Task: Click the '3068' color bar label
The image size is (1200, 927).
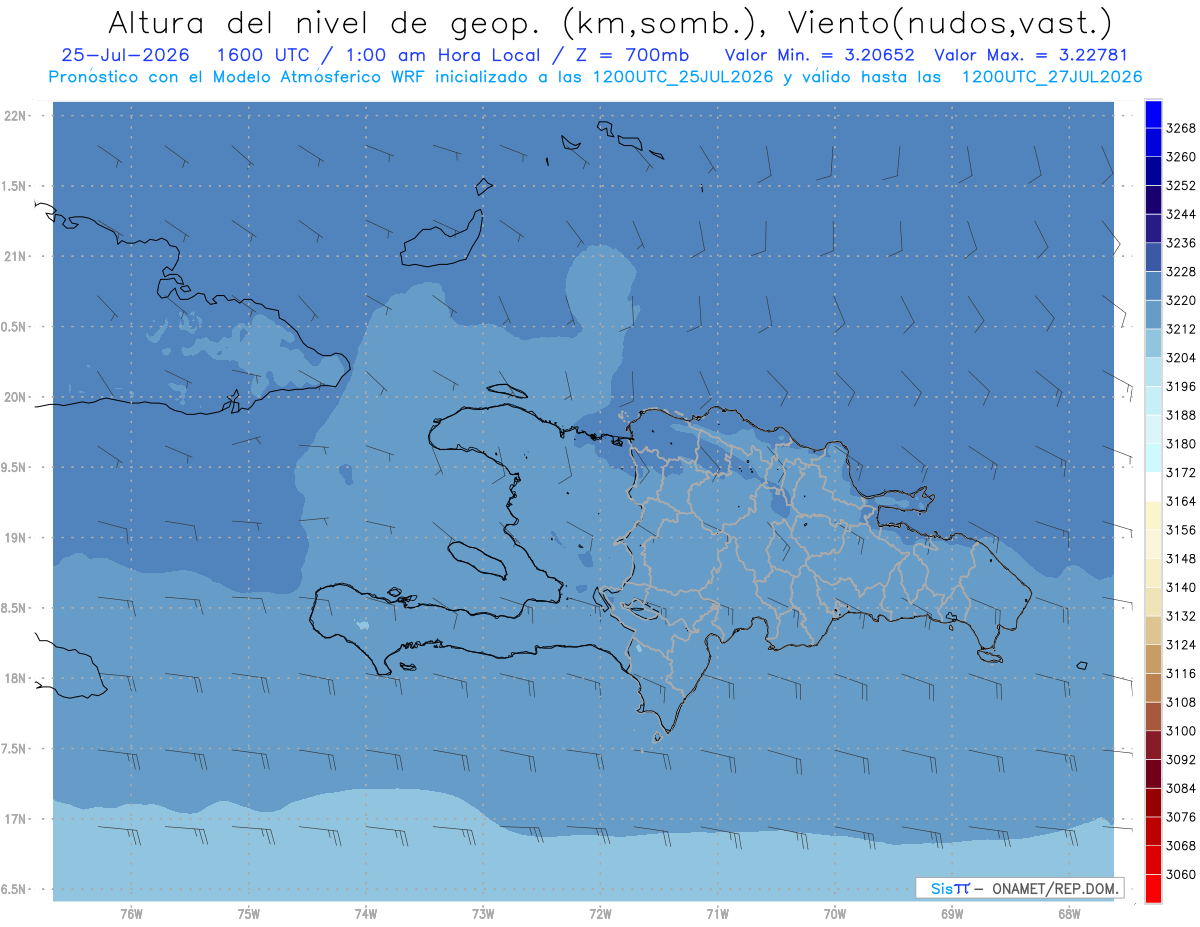Action: click(x=1181, y=846)
